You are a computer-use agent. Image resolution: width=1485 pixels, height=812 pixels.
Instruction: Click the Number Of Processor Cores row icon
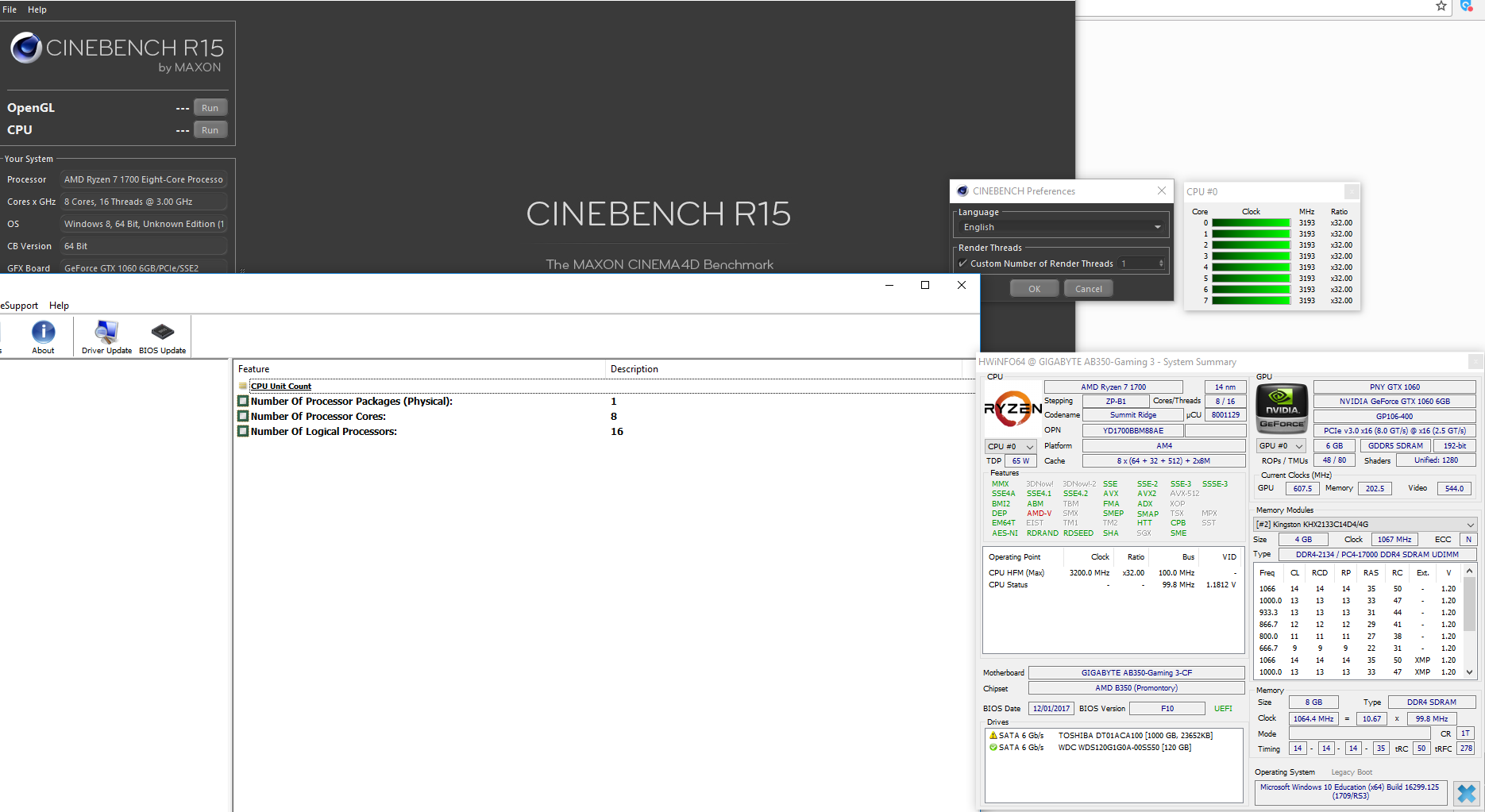243,417
